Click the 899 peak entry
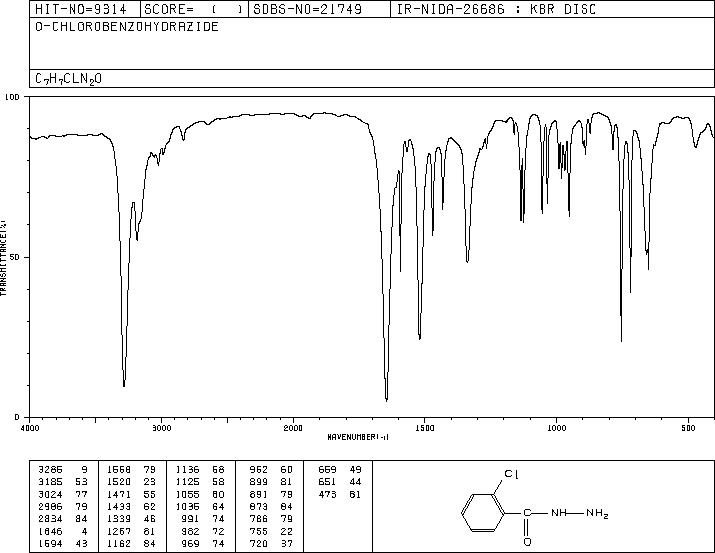 [x=259, y=482]
